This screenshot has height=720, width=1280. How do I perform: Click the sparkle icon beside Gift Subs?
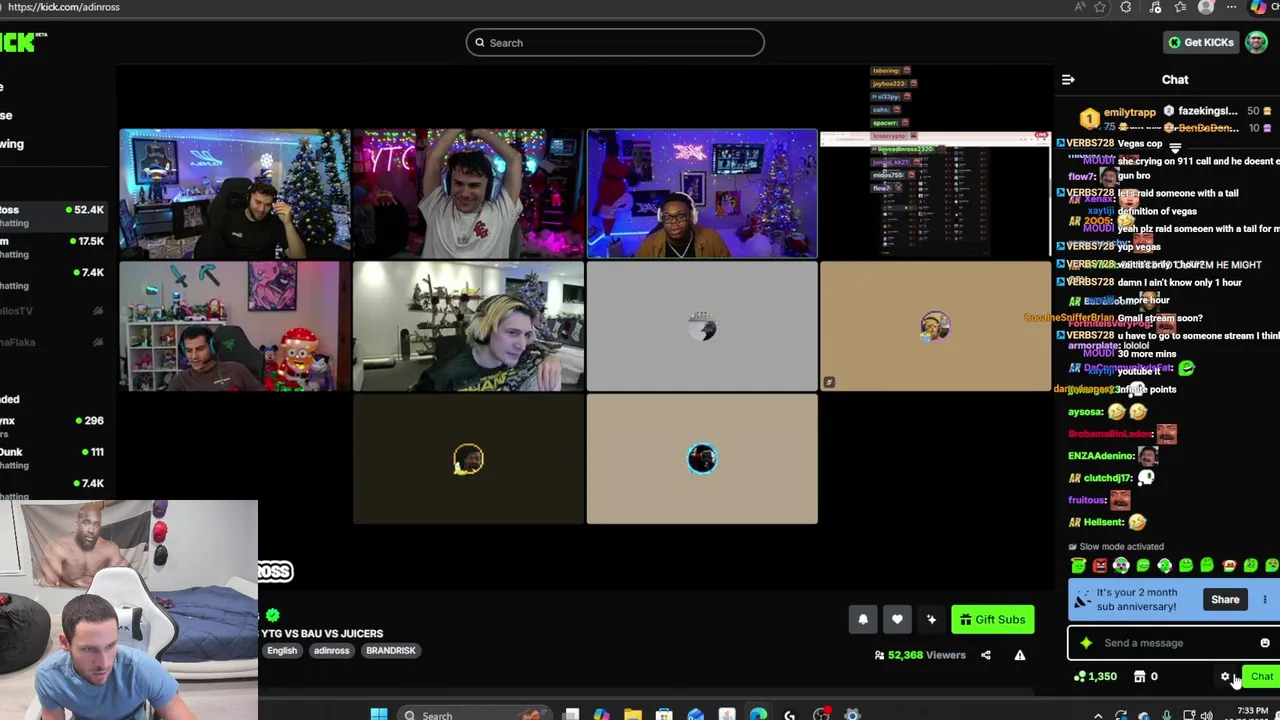pyautogui.click(x=931, y=620)
